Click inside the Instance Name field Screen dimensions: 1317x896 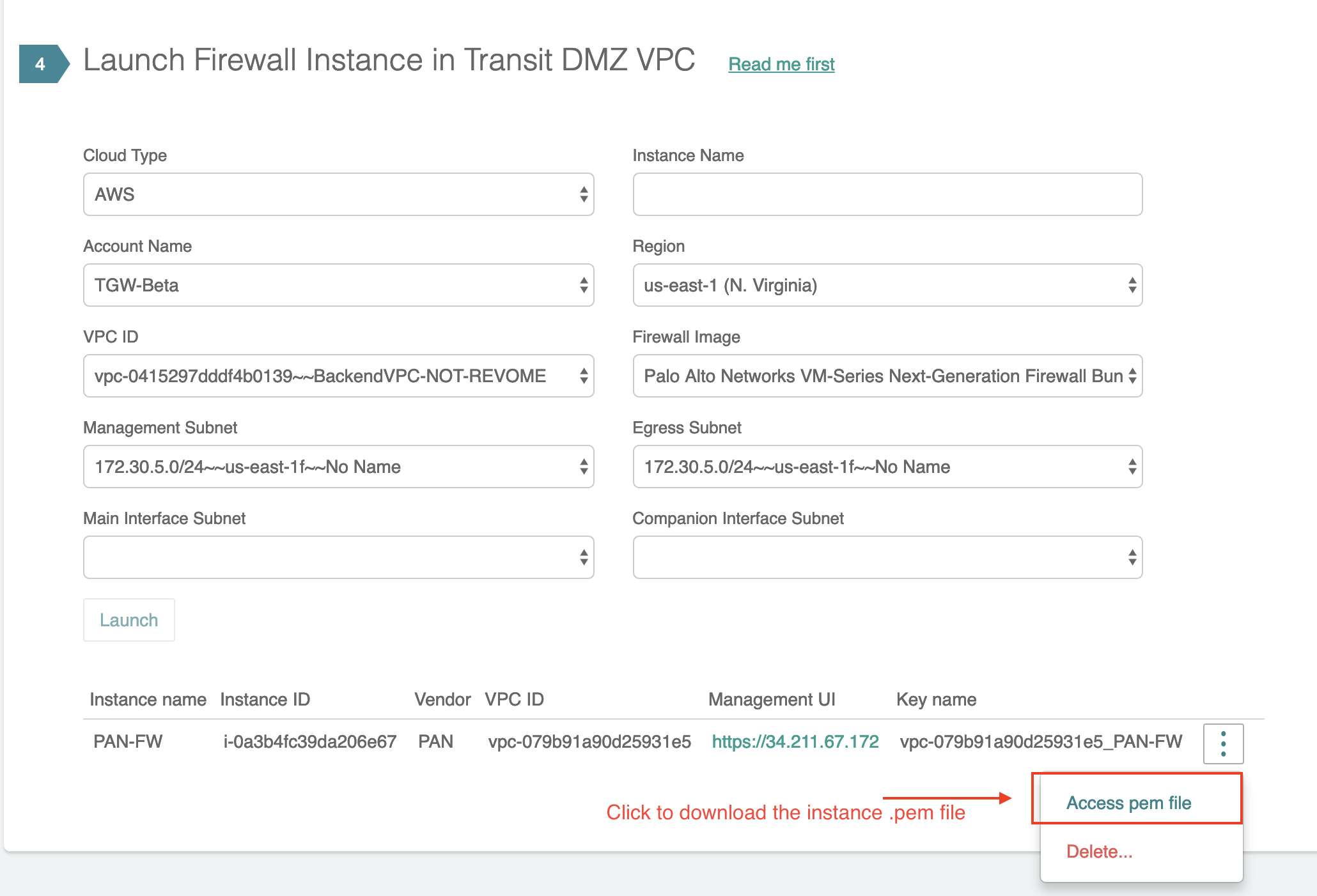(887, 194)
